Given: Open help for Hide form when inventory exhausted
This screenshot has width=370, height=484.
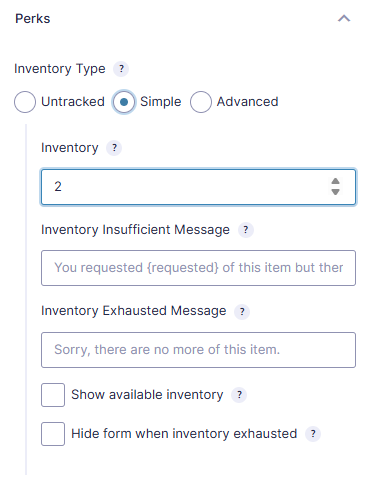Looking at the screenshot, I should coord(313,434).
